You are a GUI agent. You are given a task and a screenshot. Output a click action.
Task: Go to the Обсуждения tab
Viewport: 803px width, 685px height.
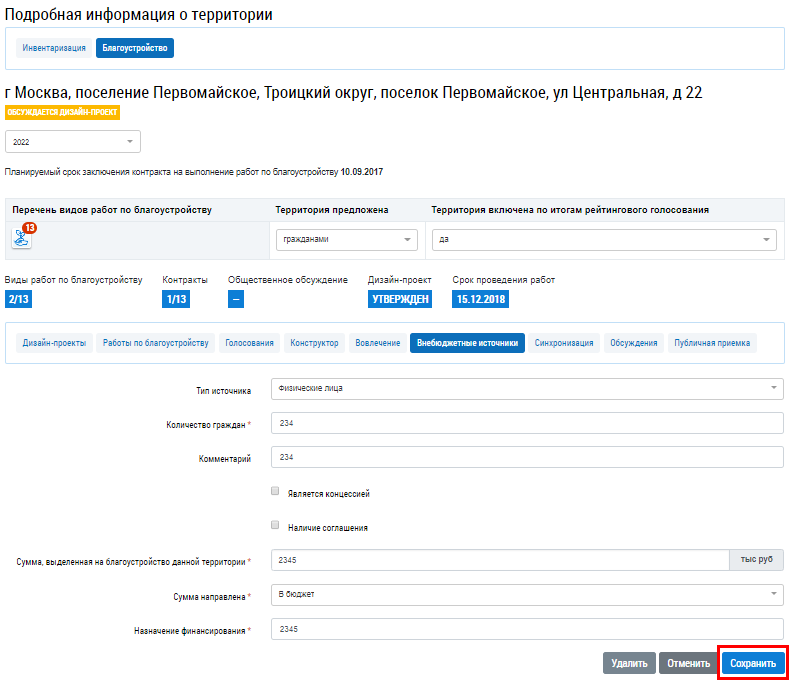coord(633,343)
